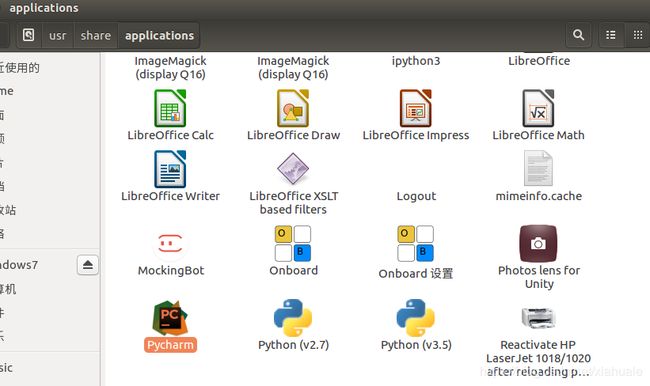
Task: Click the Python (v3.5) label text
Action: click(x=416, y=345)
